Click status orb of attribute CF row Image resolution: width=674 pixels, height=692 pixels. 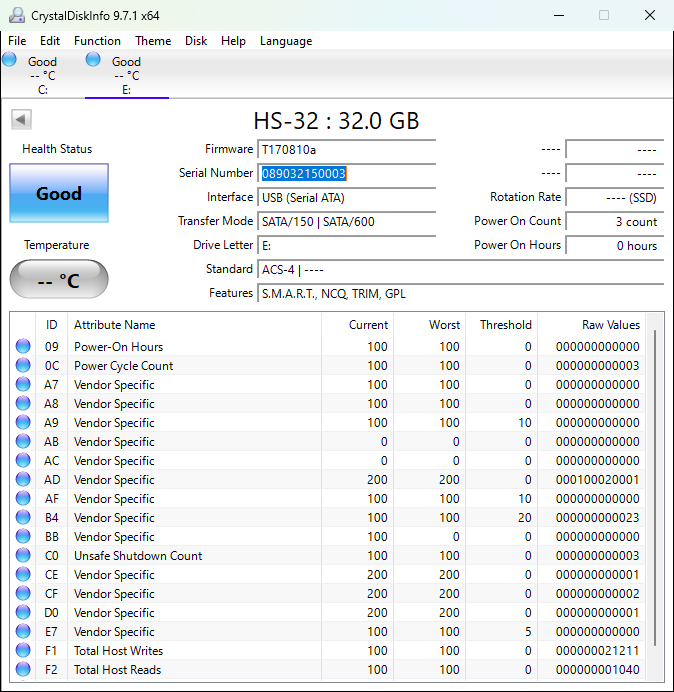coord(23,593)
